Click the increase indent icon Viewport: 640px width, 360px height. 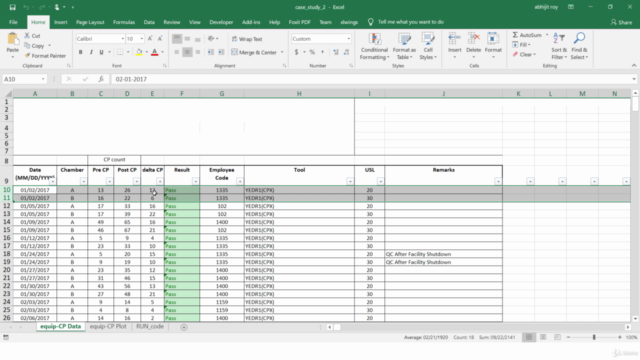coord(221,52)
